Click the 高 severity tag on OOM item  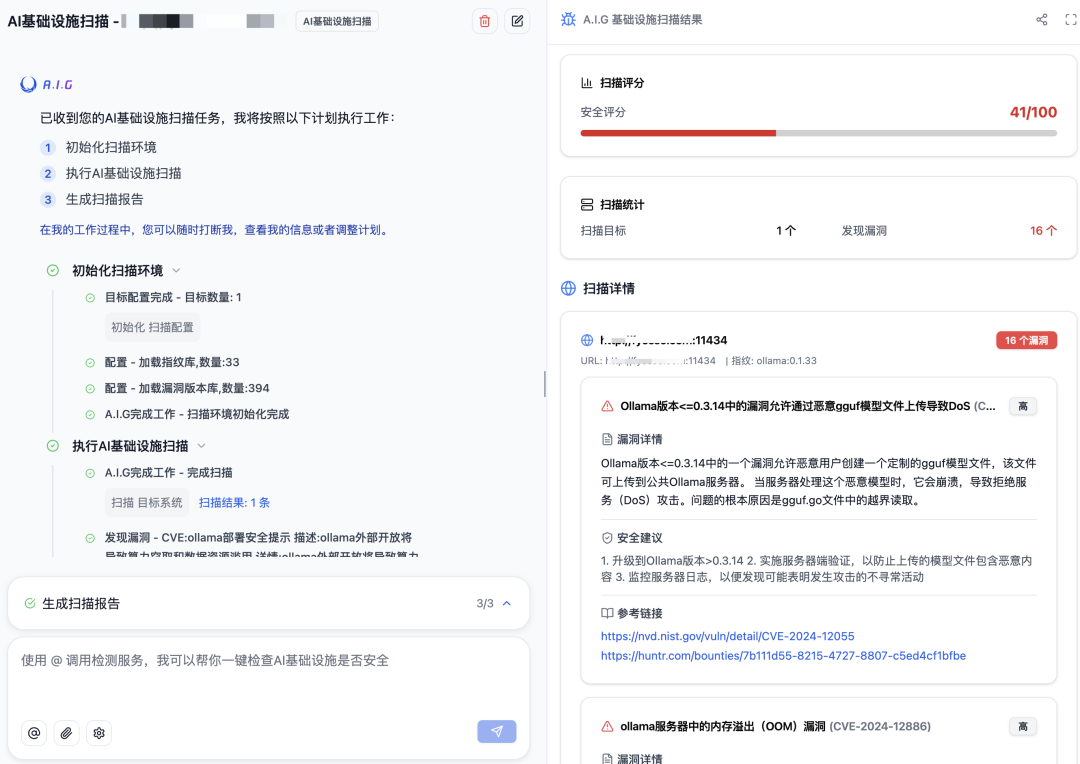pyautogui.click(x=1023, y=726)
